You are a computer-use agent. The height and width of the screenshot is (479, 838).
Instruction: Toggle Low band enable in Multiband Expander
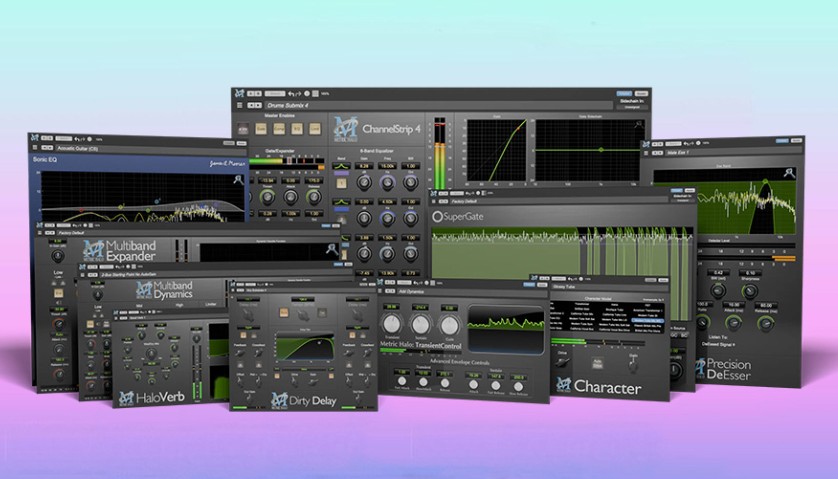point(58,293)
